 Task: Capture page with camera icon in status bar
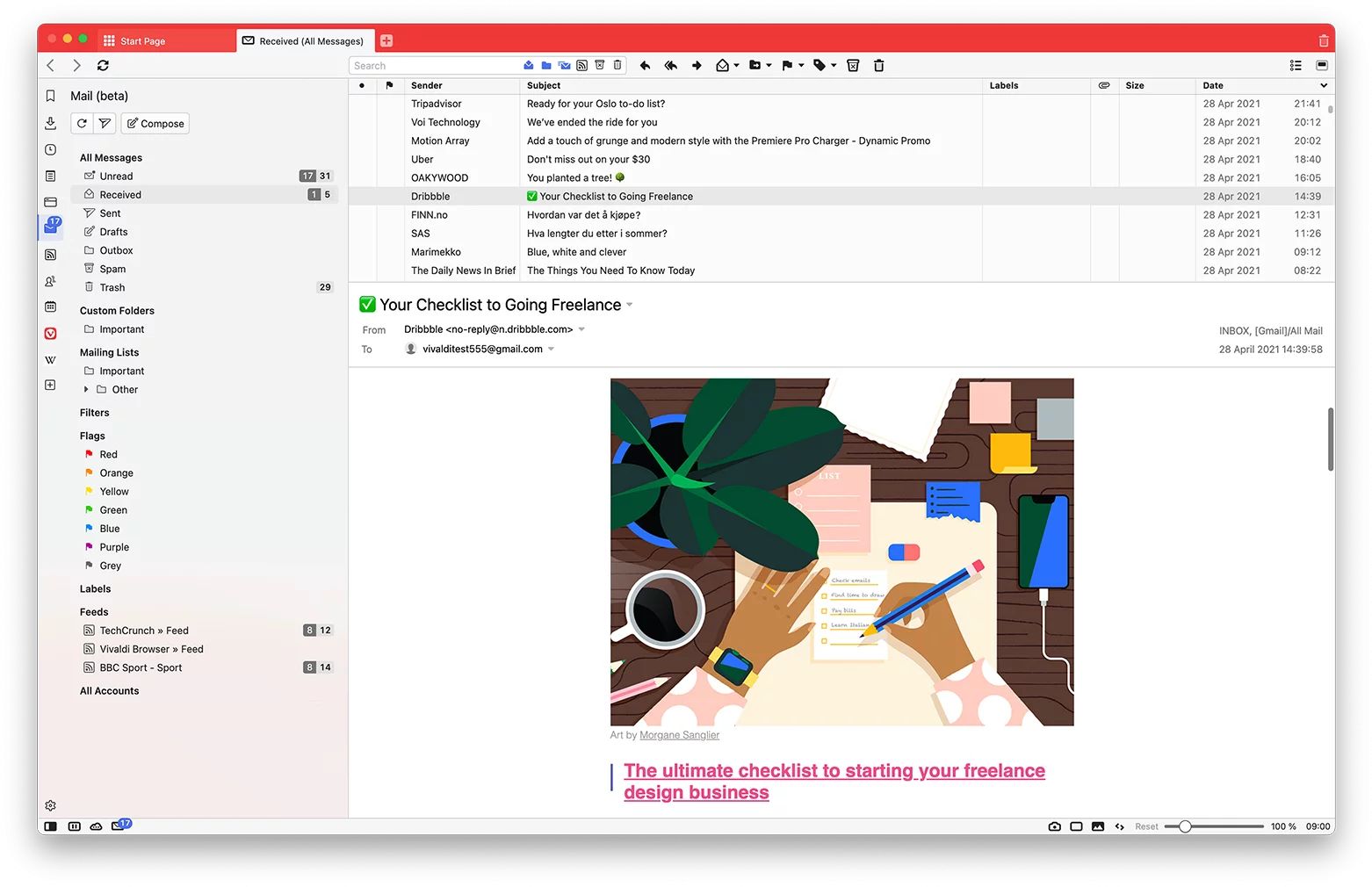click(1054, 826)
